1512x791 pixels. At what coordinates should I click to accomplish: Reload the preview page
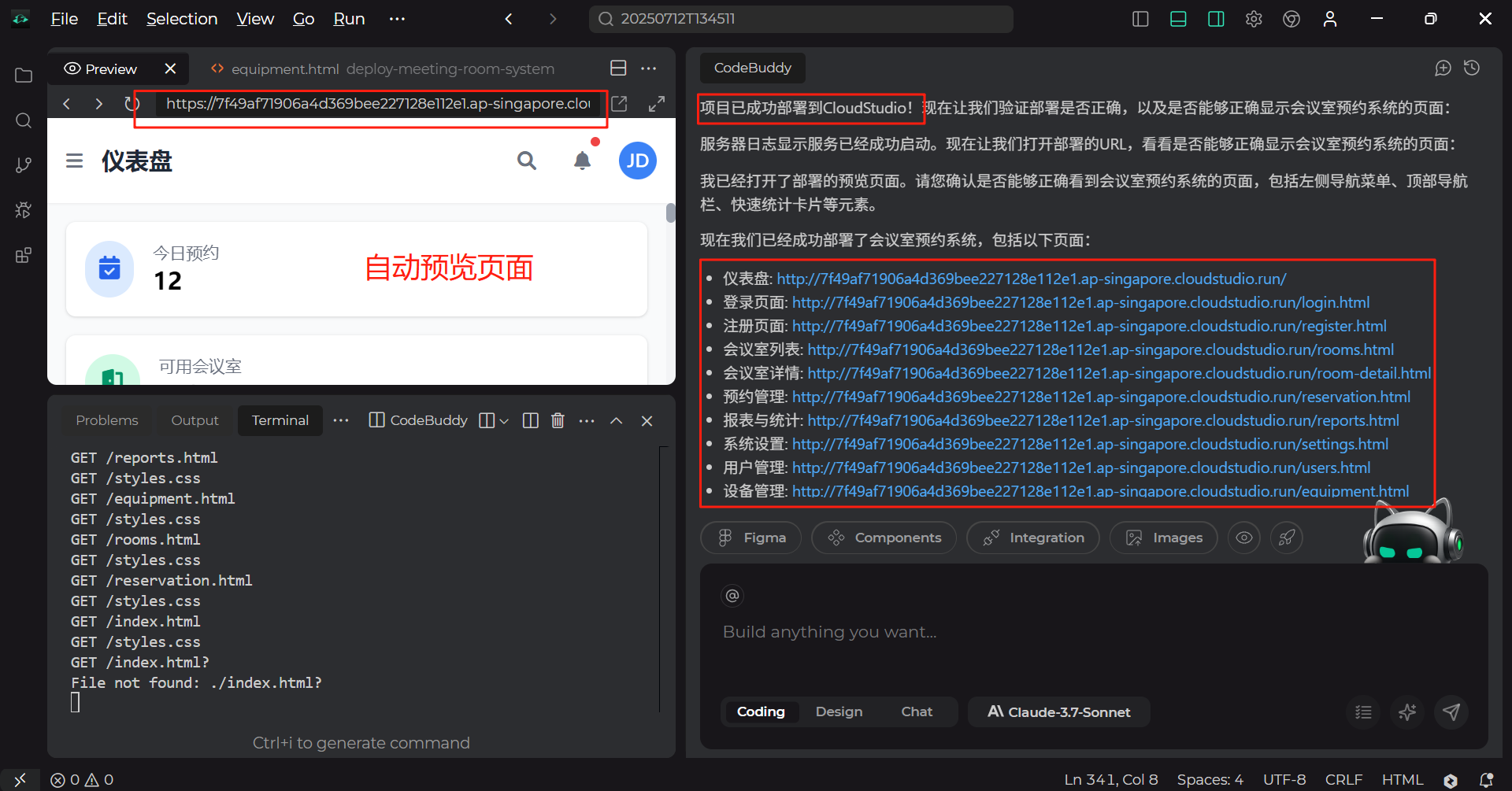click(x=132, y=104)
